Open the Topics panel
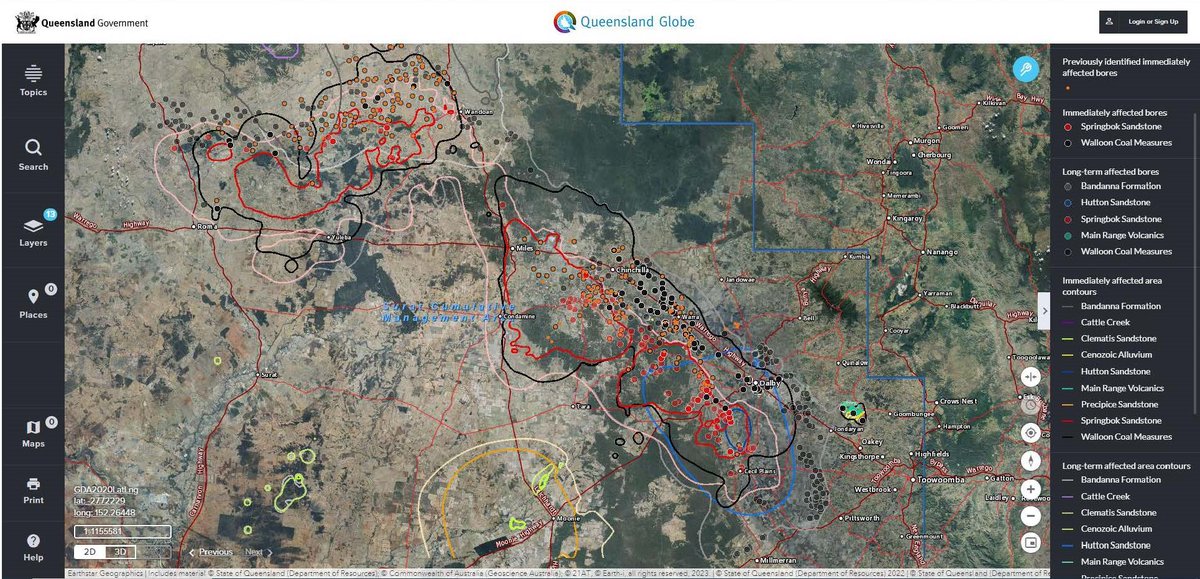The image size is (1200, 579). (33, 80)
